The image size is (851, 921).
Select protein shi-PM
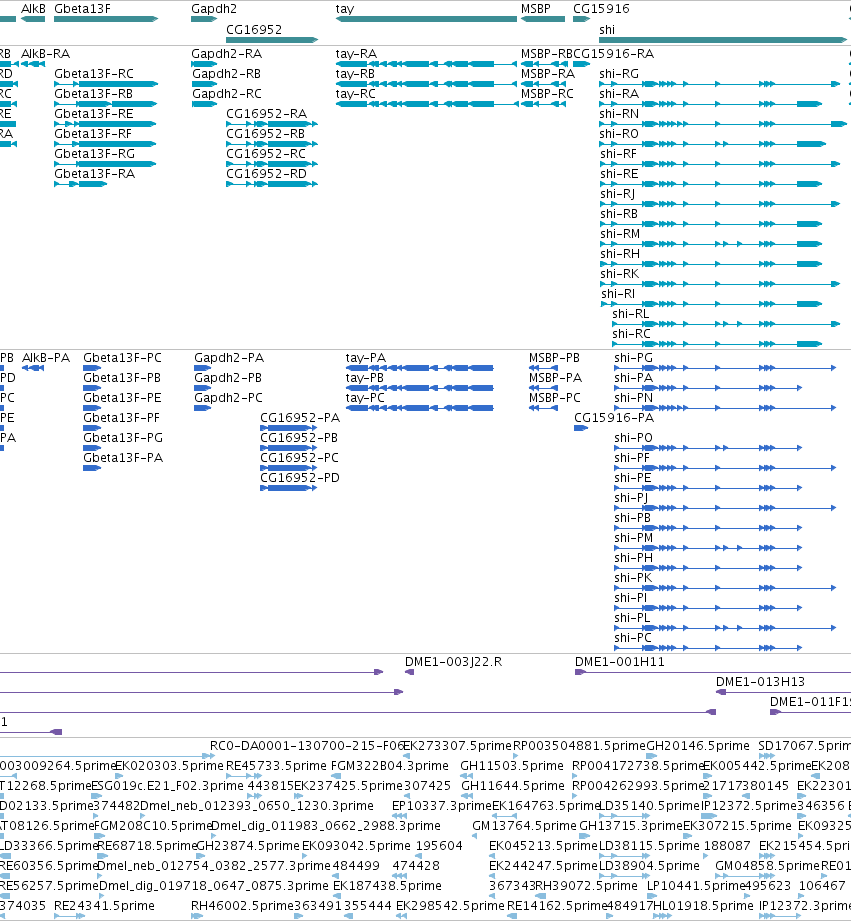point(633,537)
